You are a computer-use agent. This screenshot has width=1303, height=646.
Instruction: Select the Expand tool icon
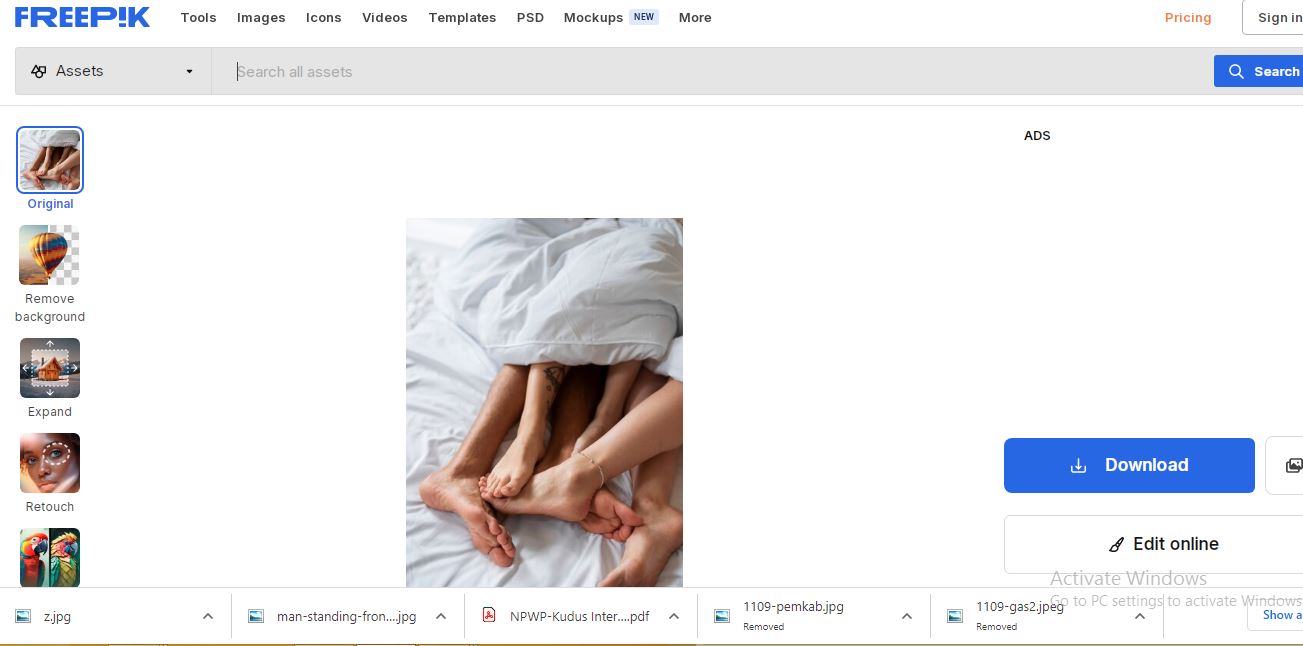[49, 368]
